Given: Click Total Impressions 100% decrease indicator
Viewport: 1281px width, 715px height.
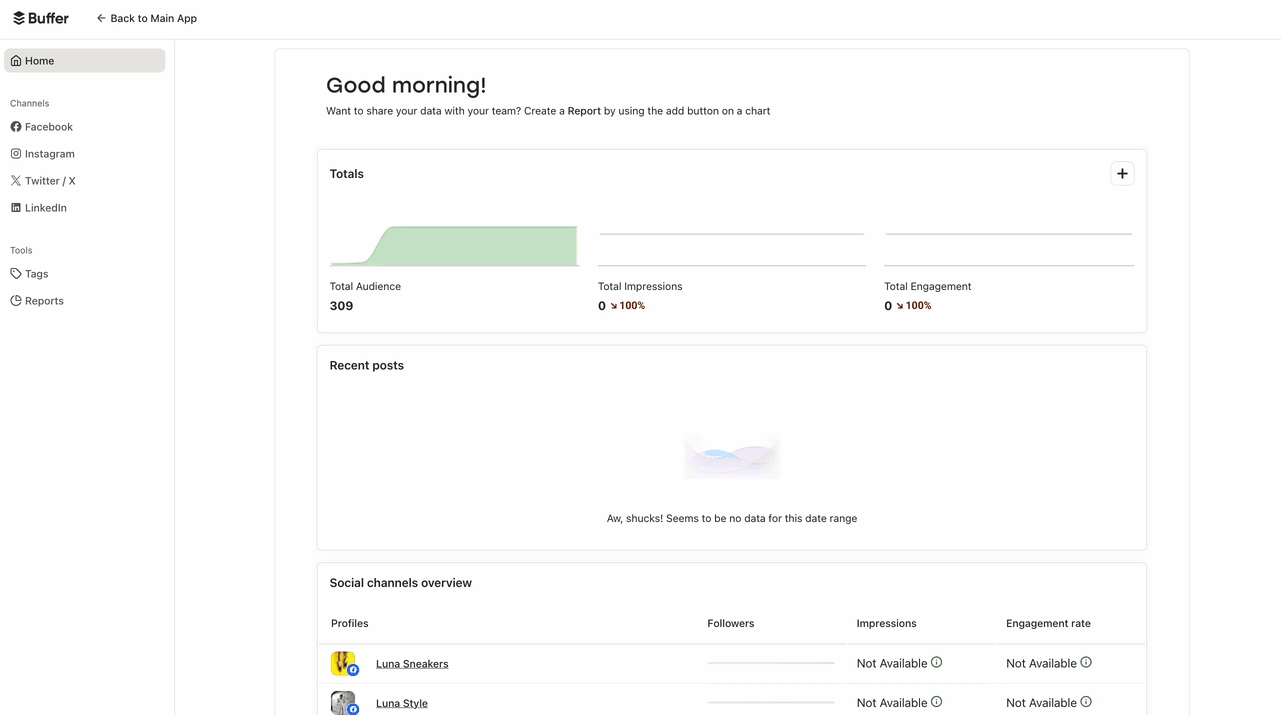Looking at the screenshot, I should click(628, 306).
